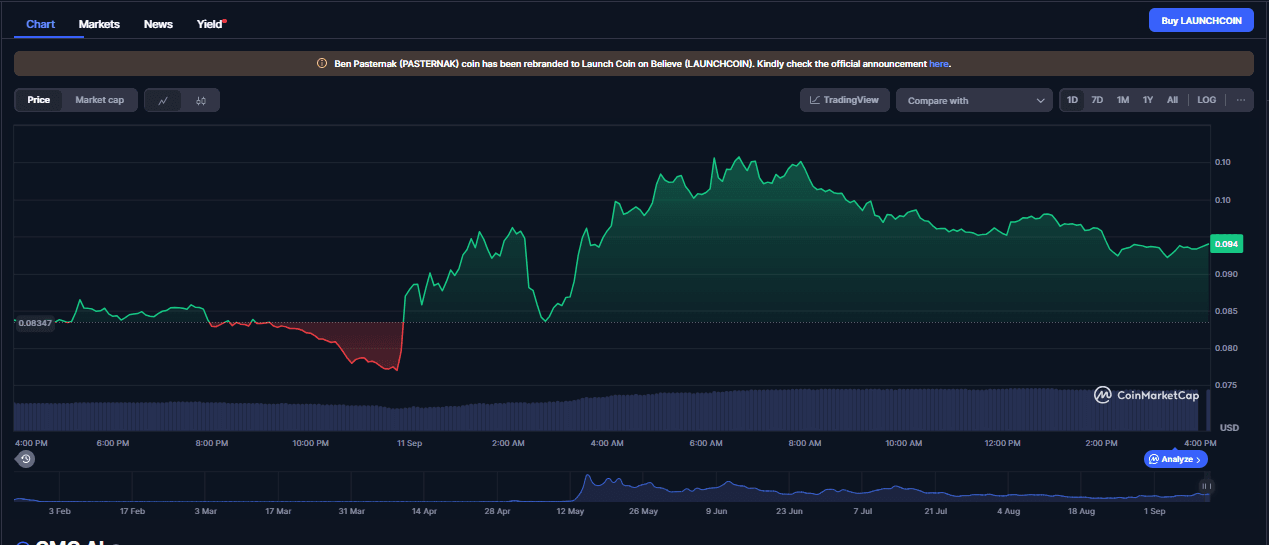Click the 0.075 price axis label
The height and width of the screenshot is (545, 1269).
tap(1228, 385)
